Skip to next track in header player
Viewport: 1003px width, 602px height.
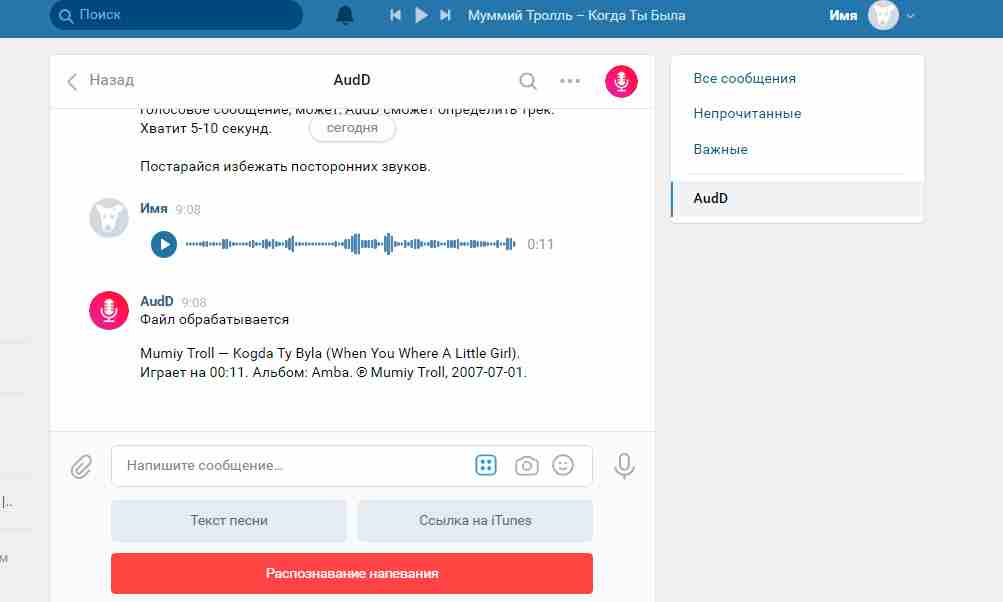tap(446, 15)
